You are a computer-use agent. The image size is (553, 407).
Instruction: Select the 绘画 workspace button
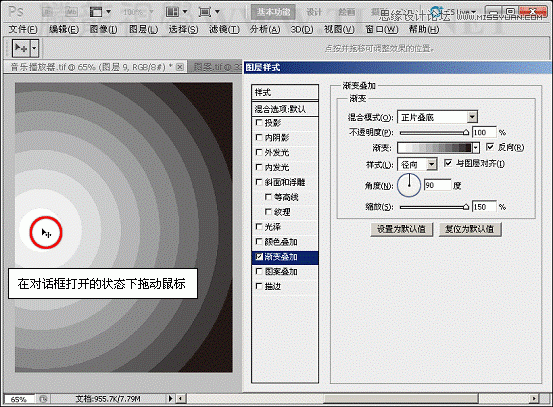coord(347,12)
